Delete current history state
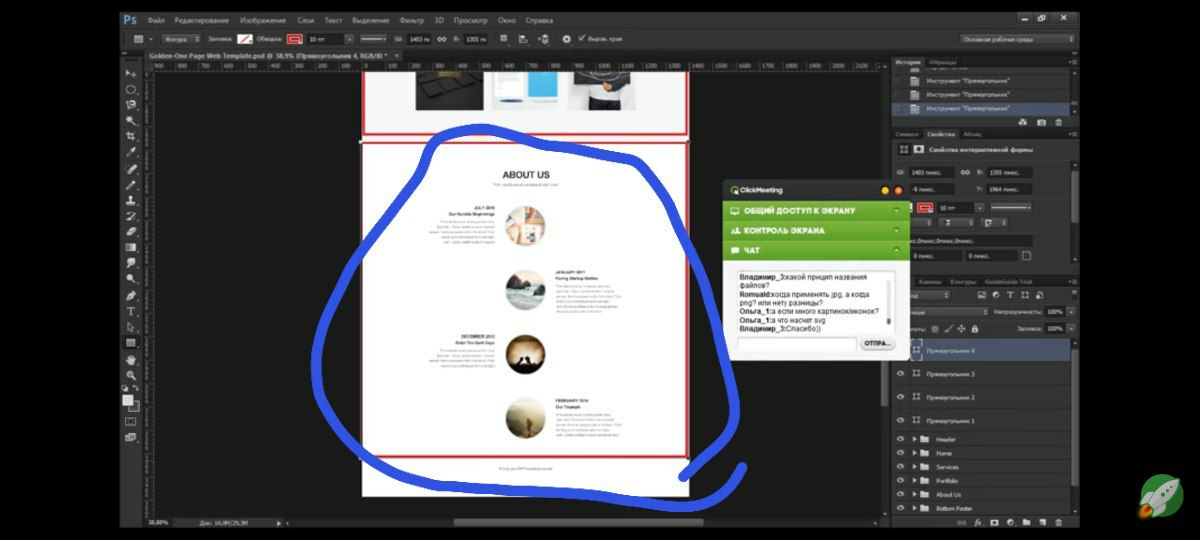 click(x=1058, y=122)
